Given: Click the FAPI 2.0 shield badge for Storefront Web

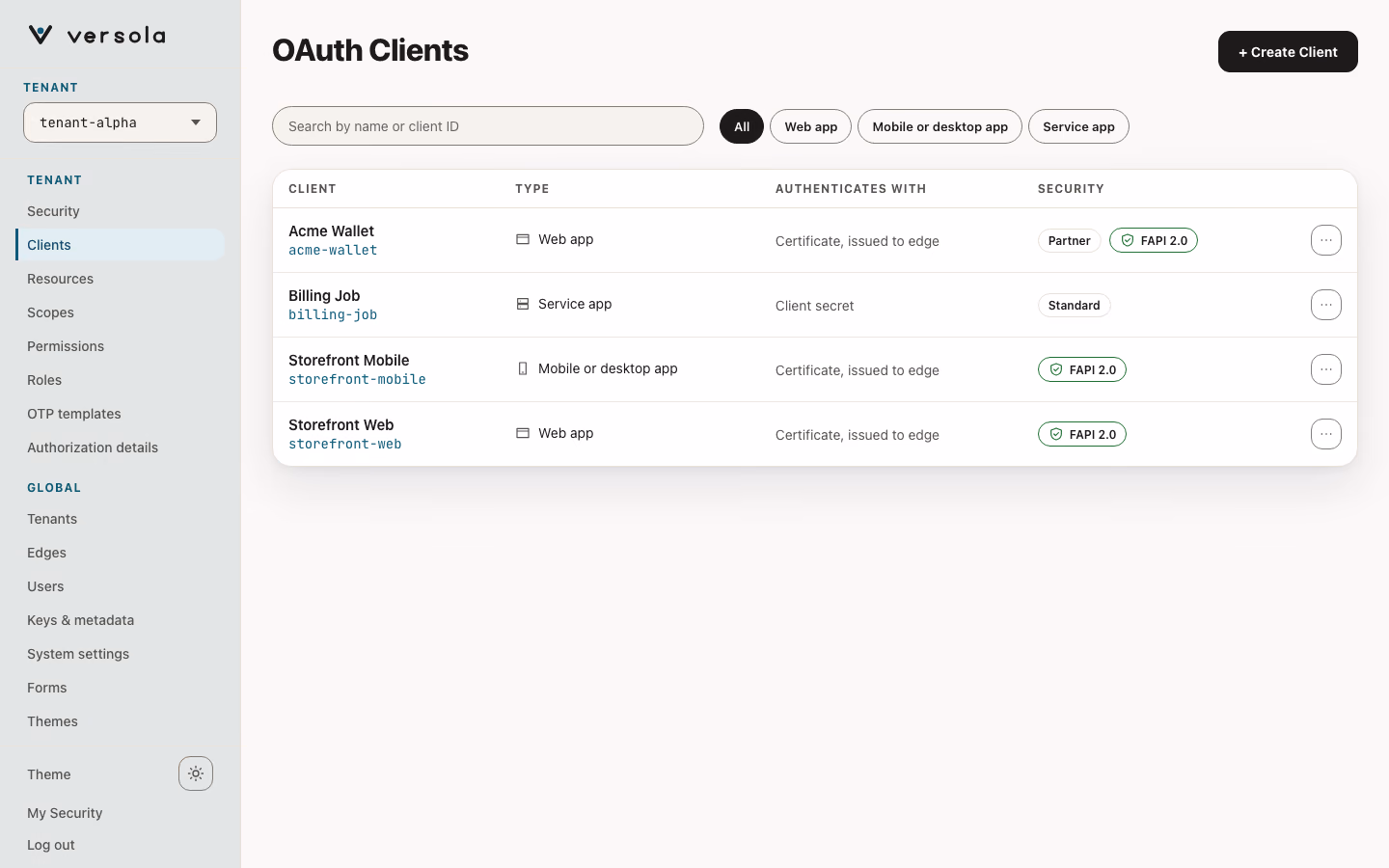Looking at the screenshot, I should pos(1082,434).
